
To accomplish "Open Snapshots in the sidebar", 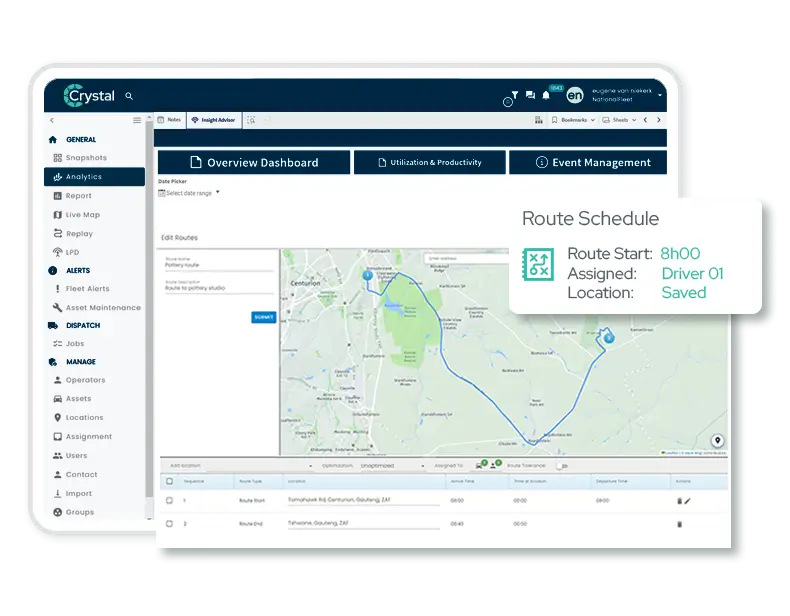I will pyautogui.click(x=80, y=158).
